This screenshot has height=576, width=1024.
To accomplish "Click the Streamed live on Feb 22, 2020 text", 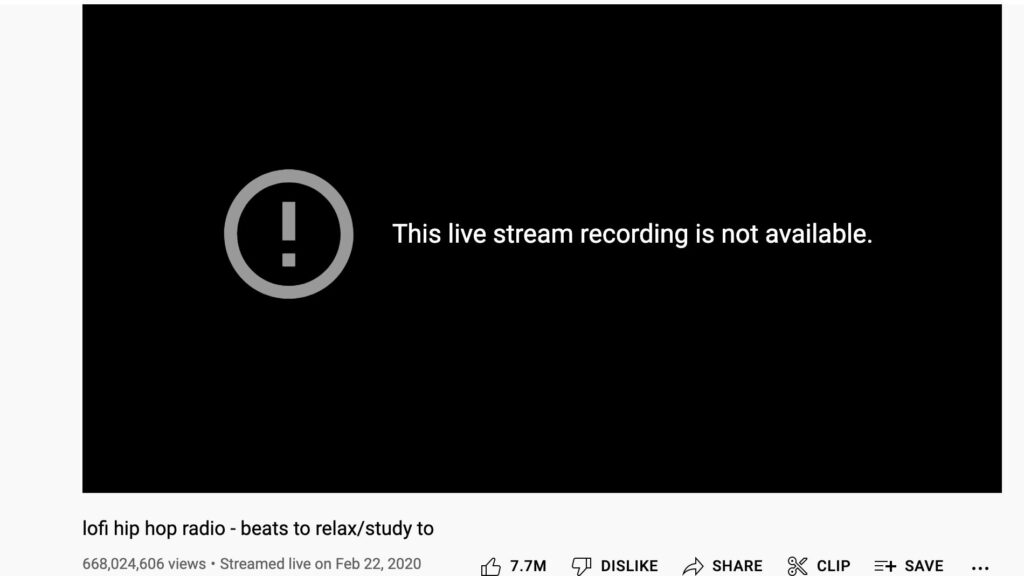I will (320, 564).
